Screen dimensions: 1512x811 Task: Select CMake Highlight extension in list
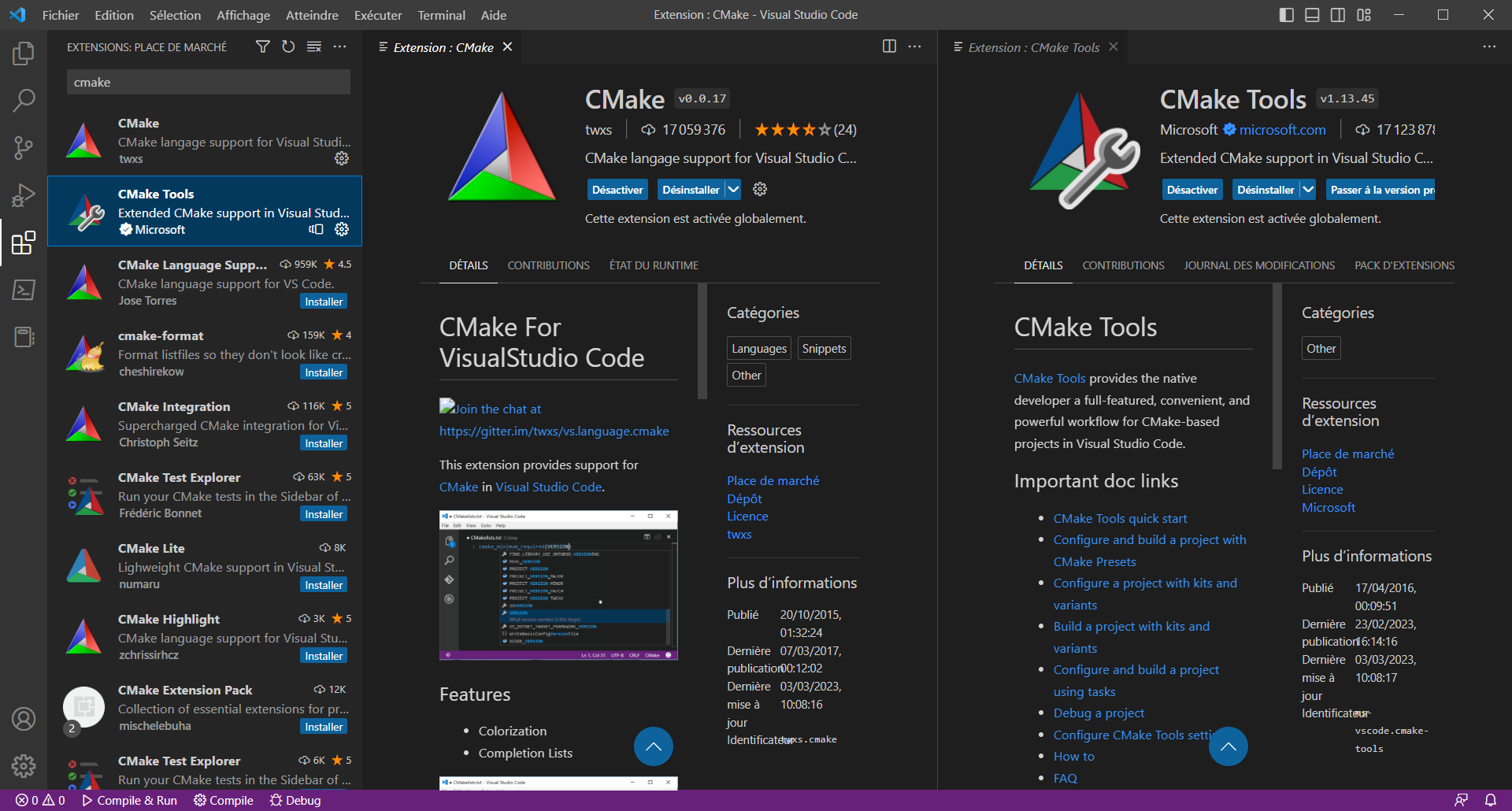(205, 636)
